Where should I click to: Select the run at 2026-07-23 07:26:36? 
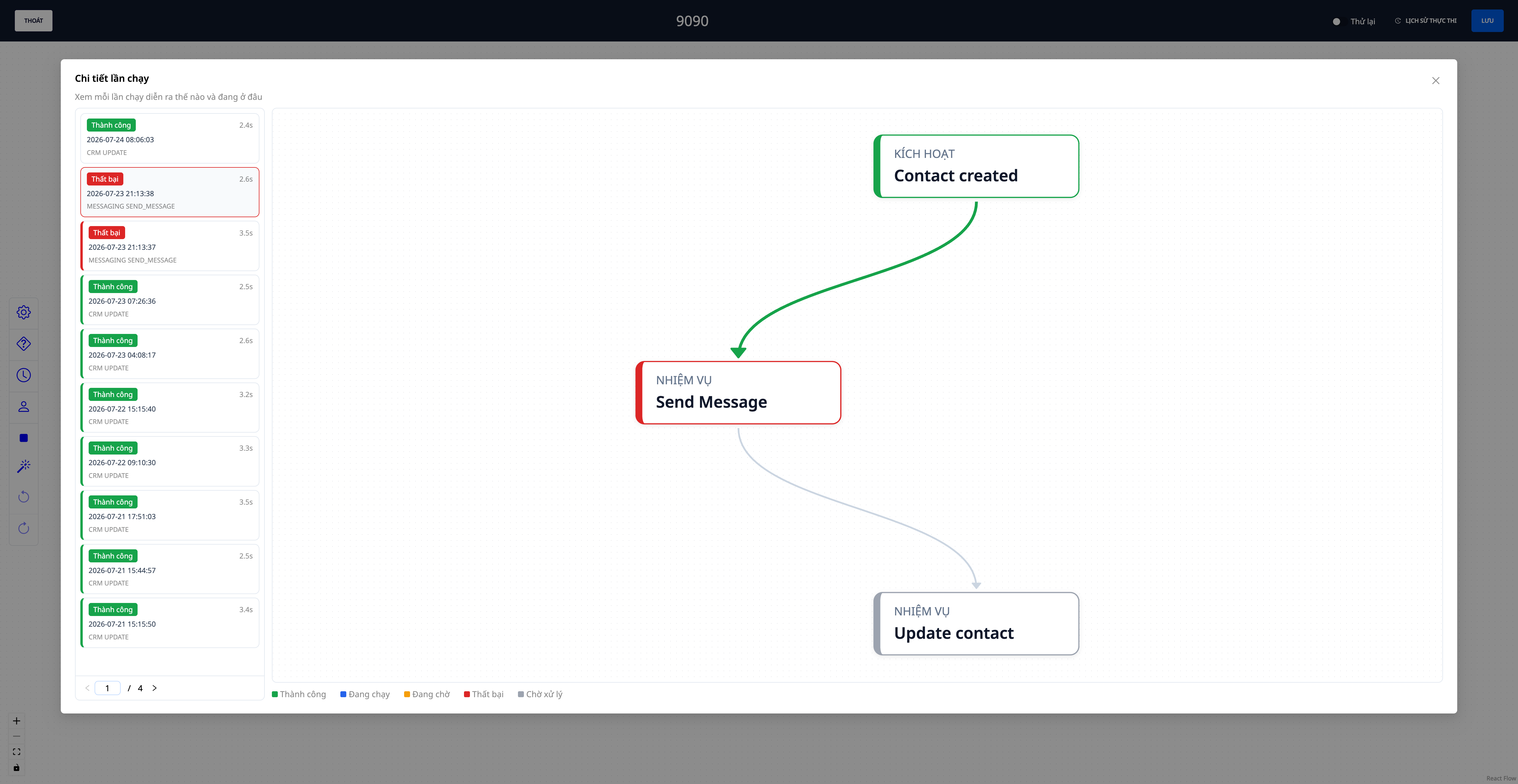(x=170, y=300)
